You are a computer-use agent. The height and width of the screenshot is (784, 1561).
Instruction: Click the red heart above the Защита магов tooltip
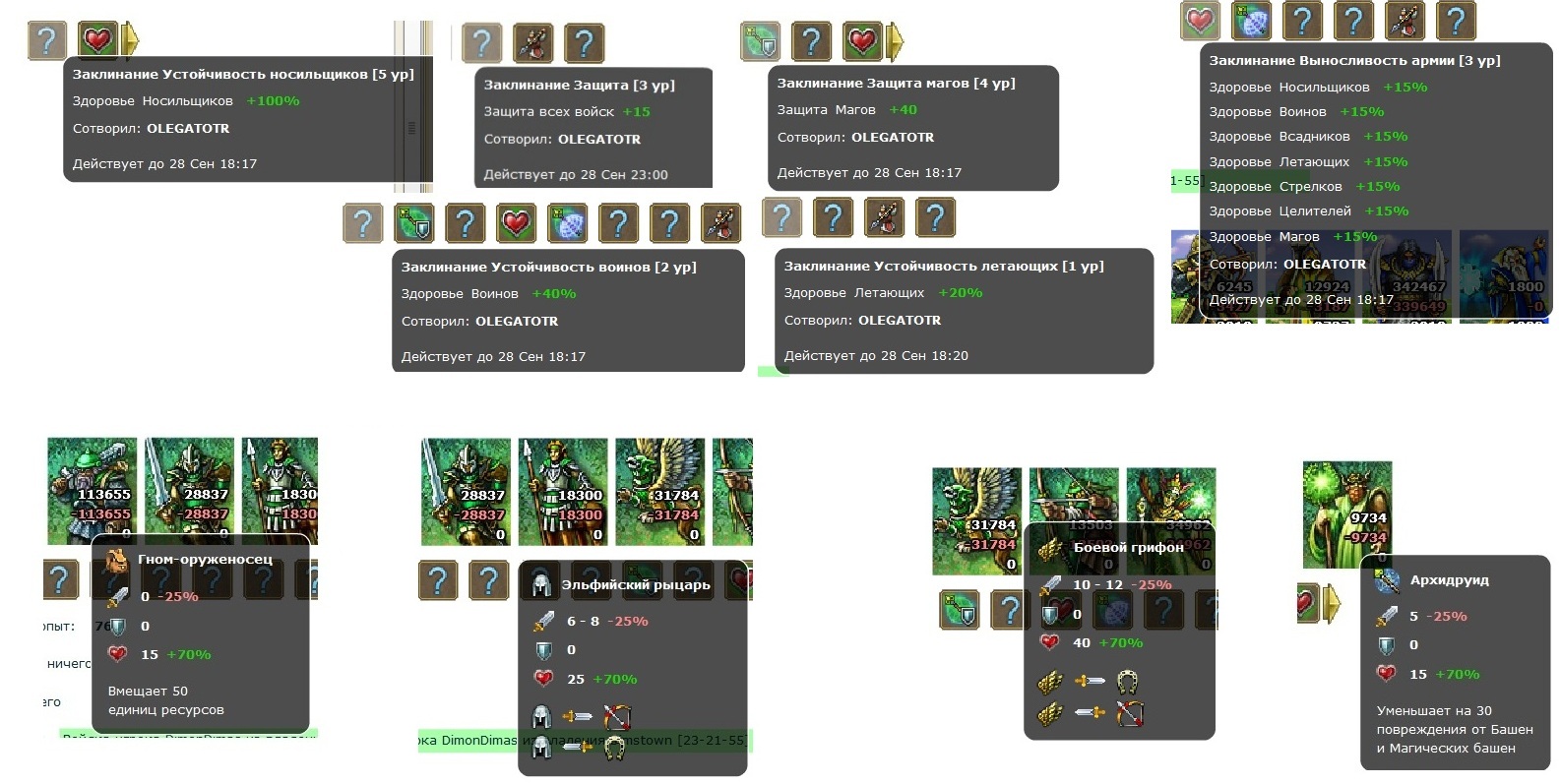click(863, 41)
